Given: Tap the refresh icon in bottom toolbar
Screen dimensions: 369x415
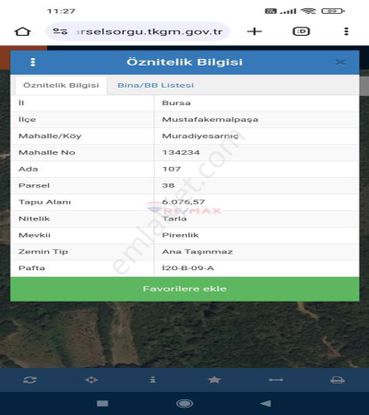Looking at the screenshot, I should (30, 380).
